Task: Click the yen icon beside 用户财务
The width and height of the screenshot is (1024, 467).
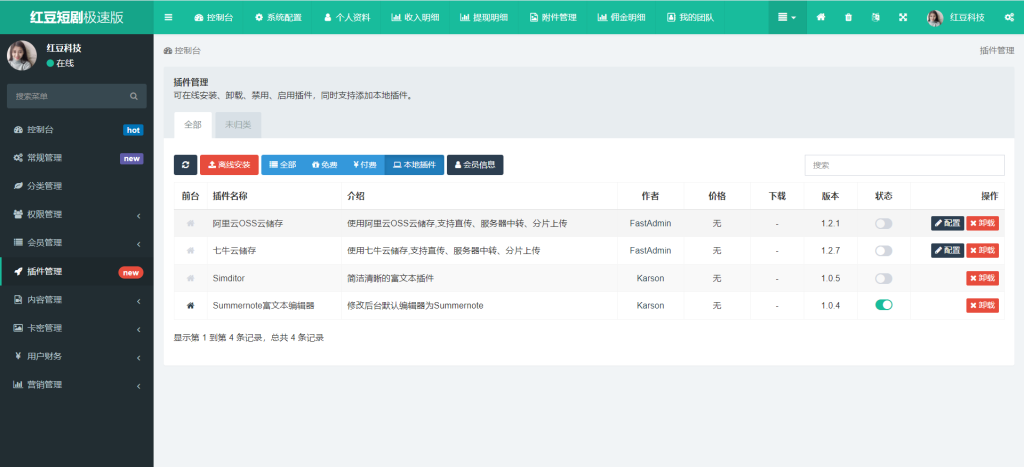Action: pyautogui.click(x=18, y=357)
